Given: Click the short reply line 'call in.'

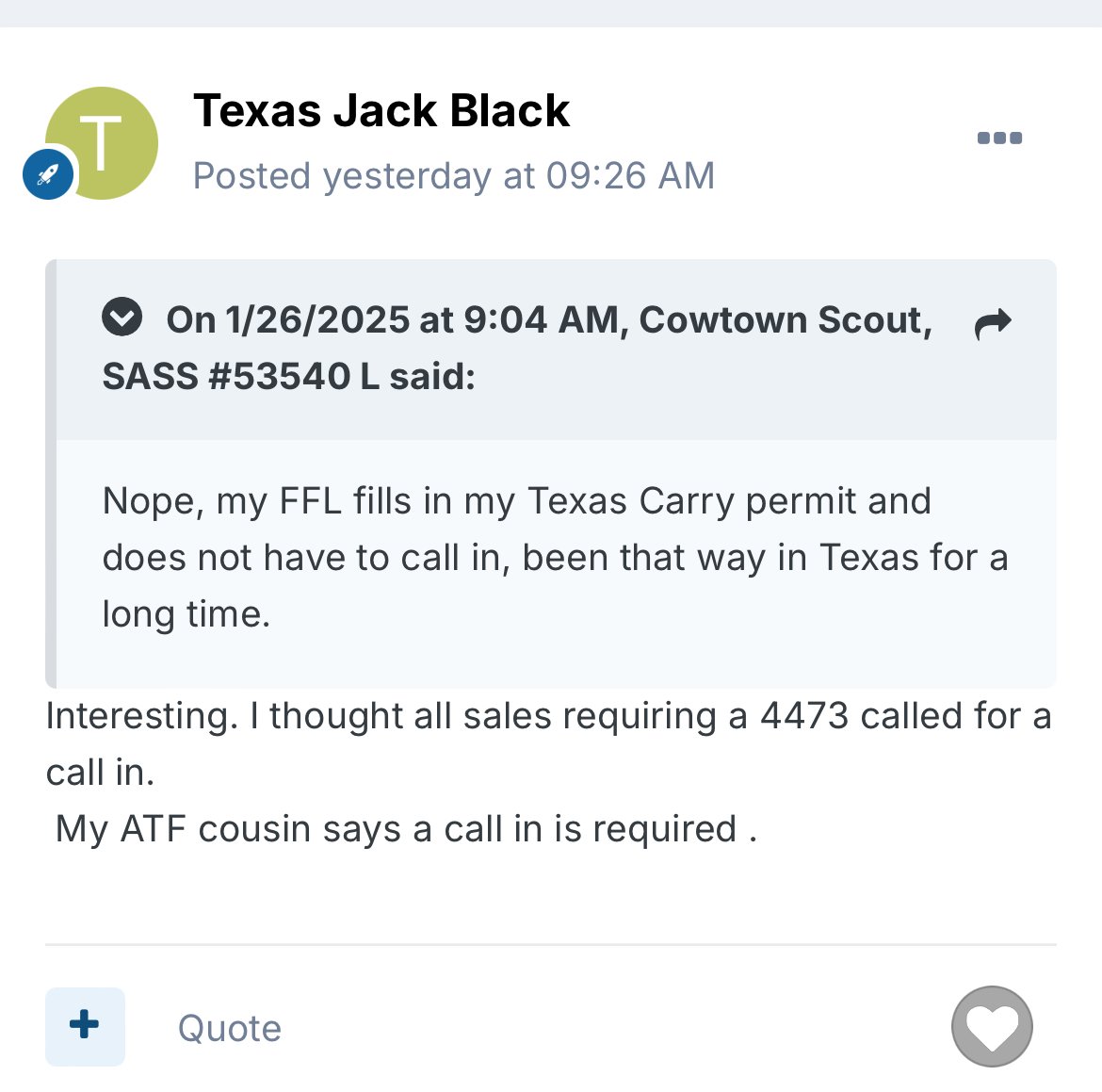Looking at the screenshot, I should (100, 773).
